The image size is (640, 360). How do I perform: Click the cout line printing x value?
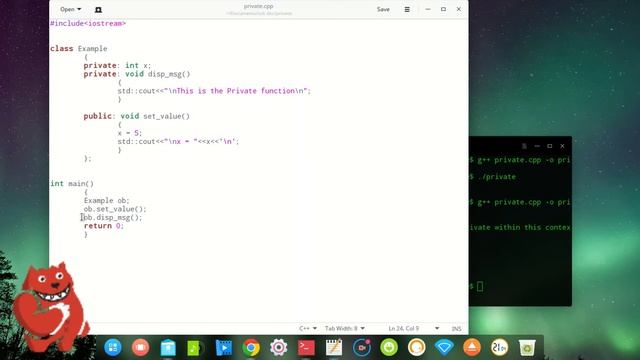(178, 141)
